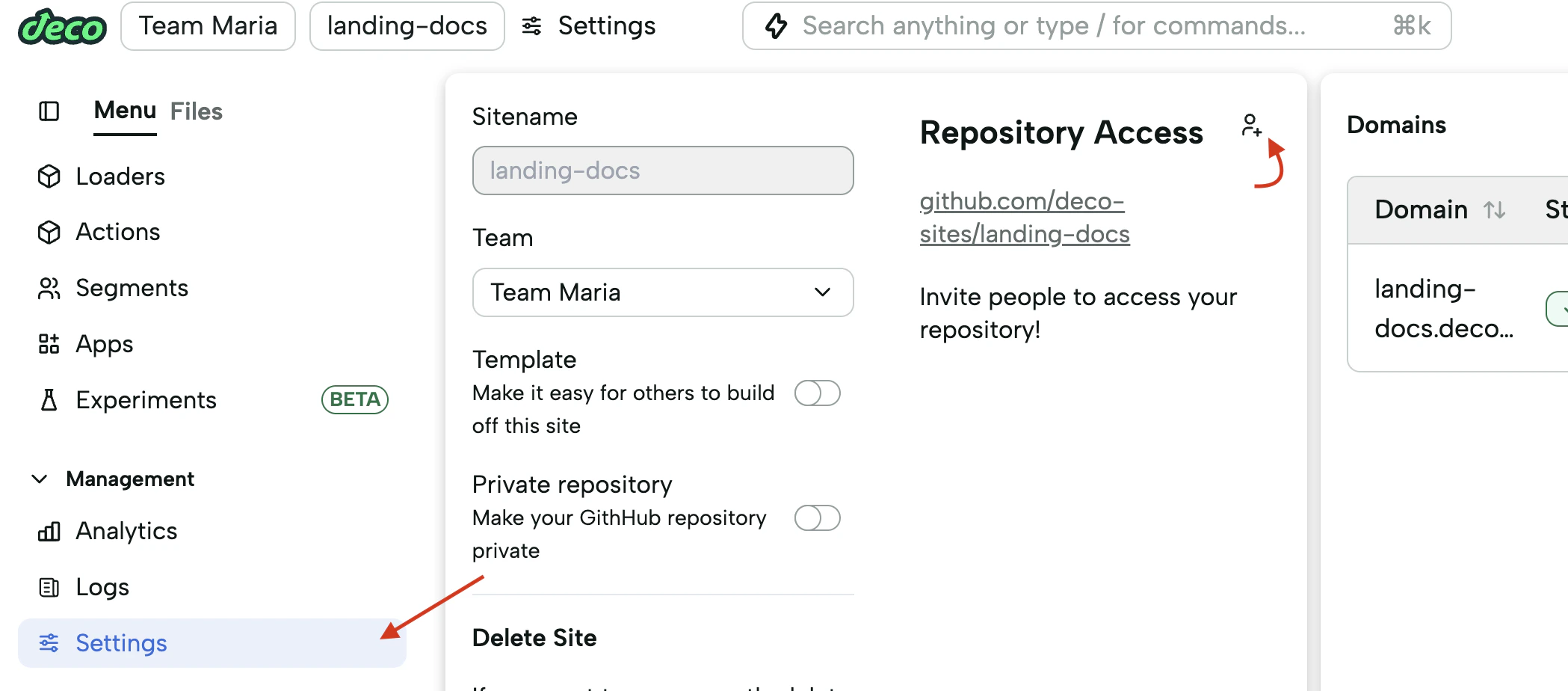Switch to the Files tab
This screenshot has width=1568, height=691.
point(197,111)
